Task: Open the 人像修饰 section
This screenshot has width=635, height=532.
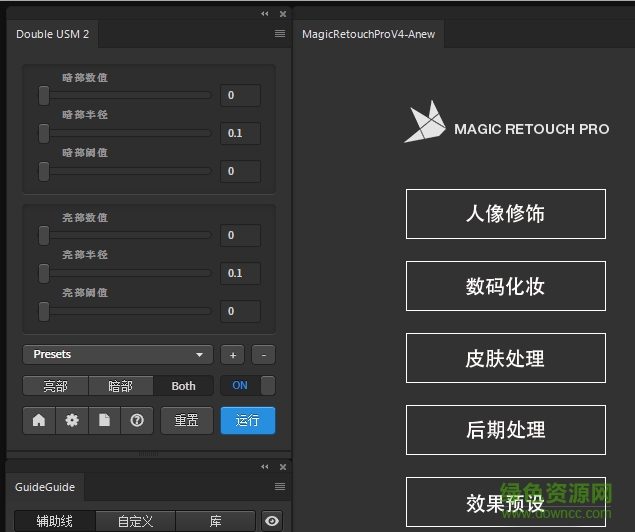Action: pyautogui.click(x=505, y=214)
